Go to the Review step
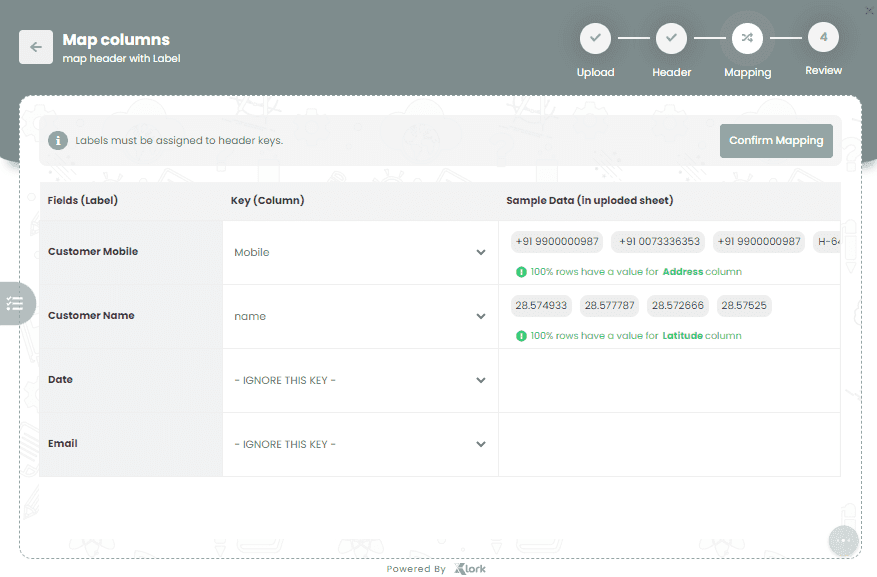Viewport: 877px width, 577px height. coord(823,50)
